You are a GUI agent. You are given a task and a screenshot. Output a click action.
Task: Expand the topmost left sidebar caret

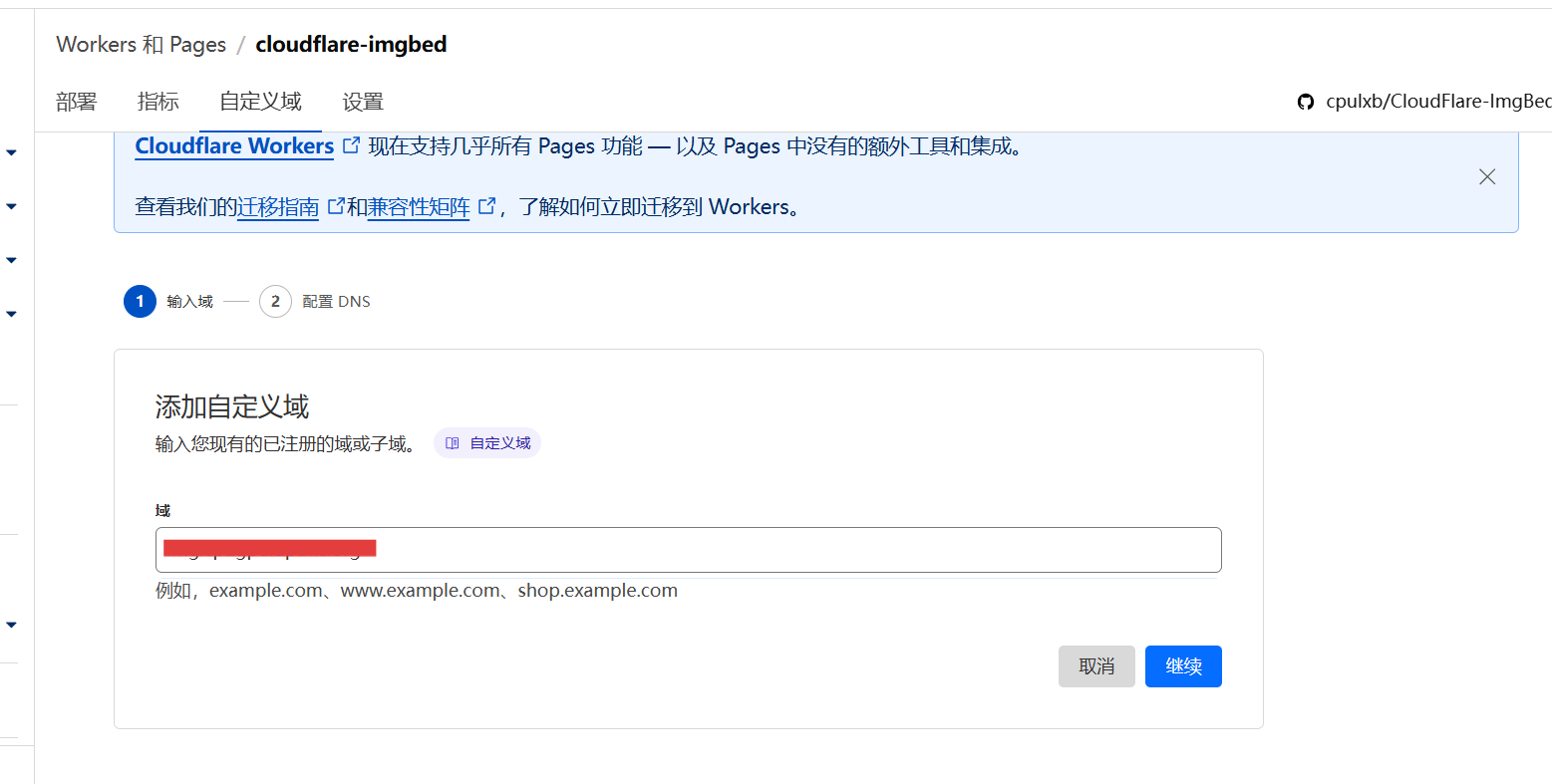tap(12, 152)
